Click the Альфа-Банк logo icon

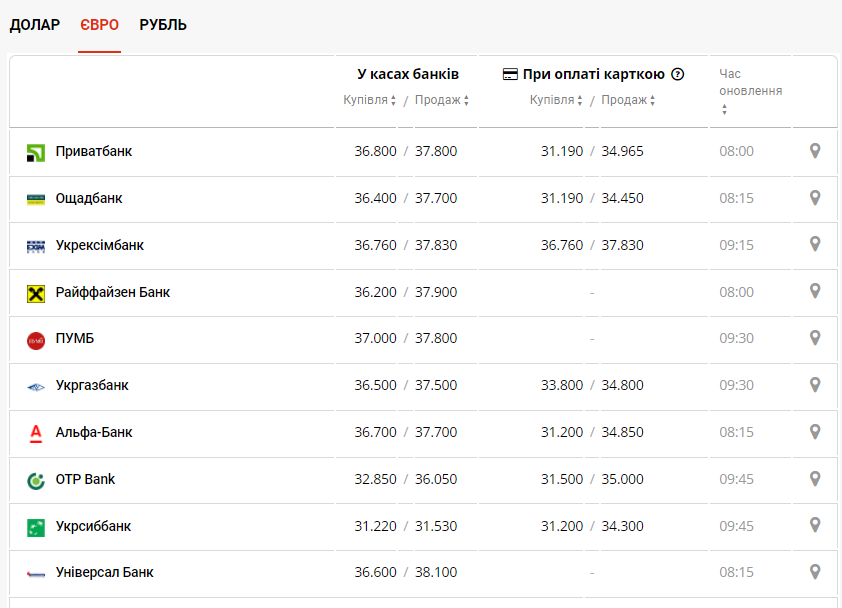click(36, 433)
